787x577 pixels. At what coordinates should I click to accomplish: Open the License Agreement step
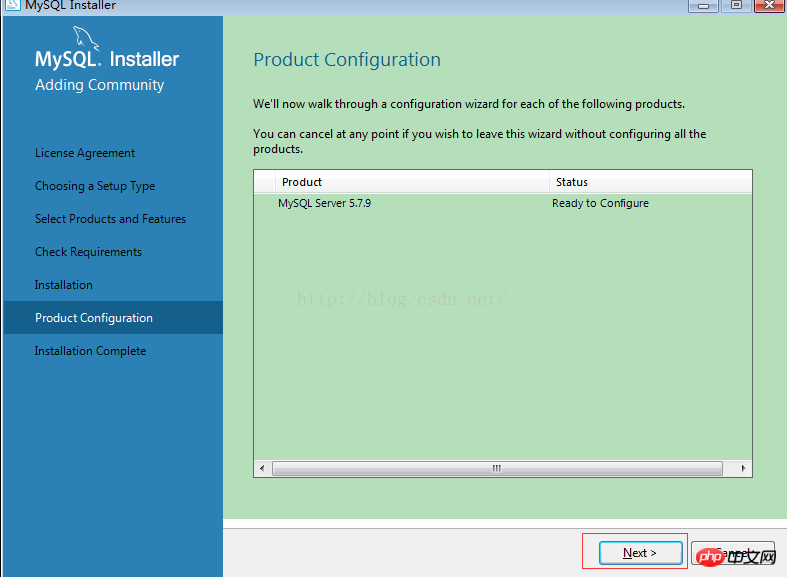coord(85,153)
